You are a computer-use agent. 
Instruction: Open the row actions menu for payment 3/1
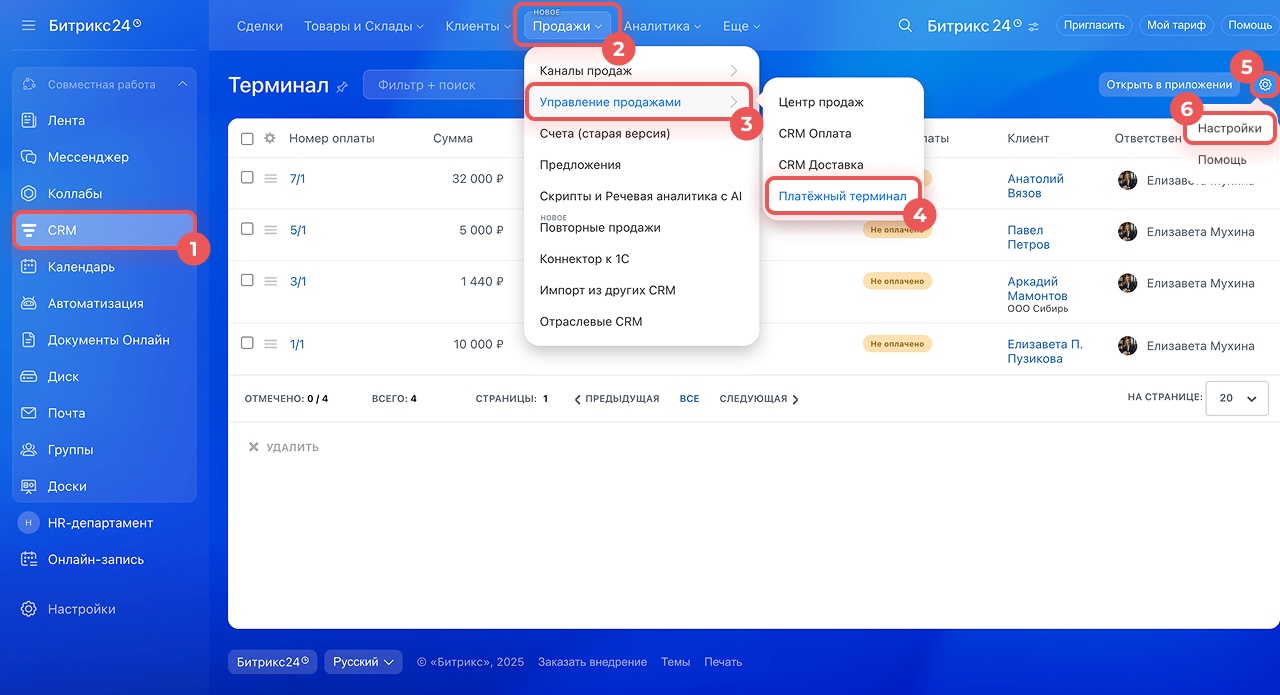pos(270,282)
